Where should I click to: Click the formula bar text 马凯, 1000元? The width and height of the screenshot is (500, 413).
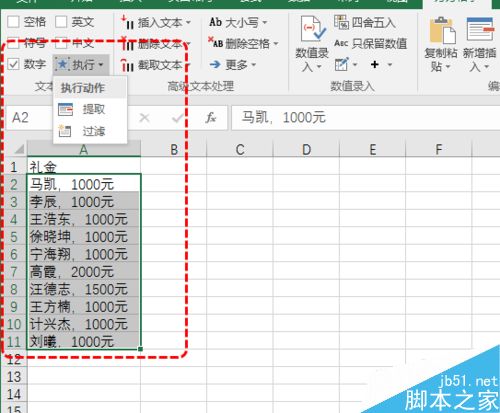[283, 118]
